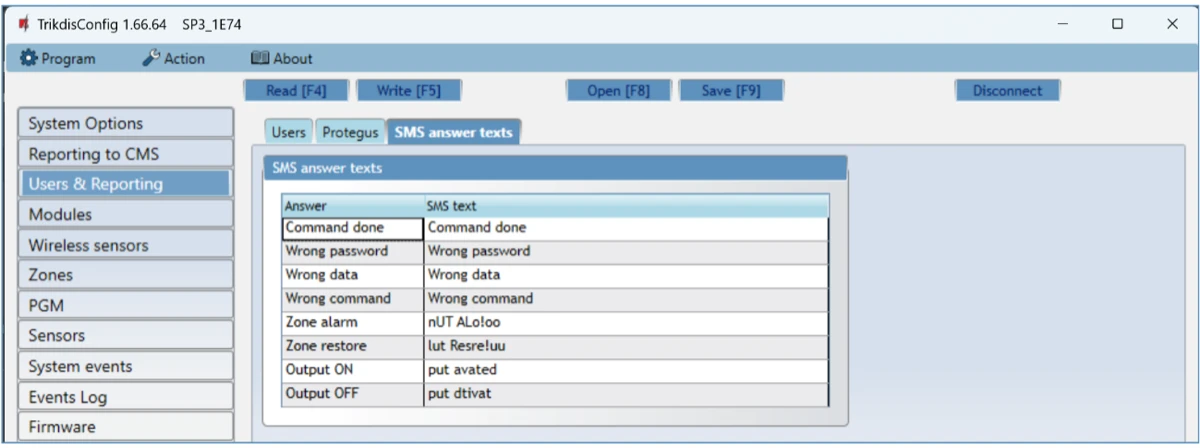The width and height of the screenshot is (1200, 448).
Task: Open the Wireless sensors section
Action: pyautogui.click(x=125, y=245)
